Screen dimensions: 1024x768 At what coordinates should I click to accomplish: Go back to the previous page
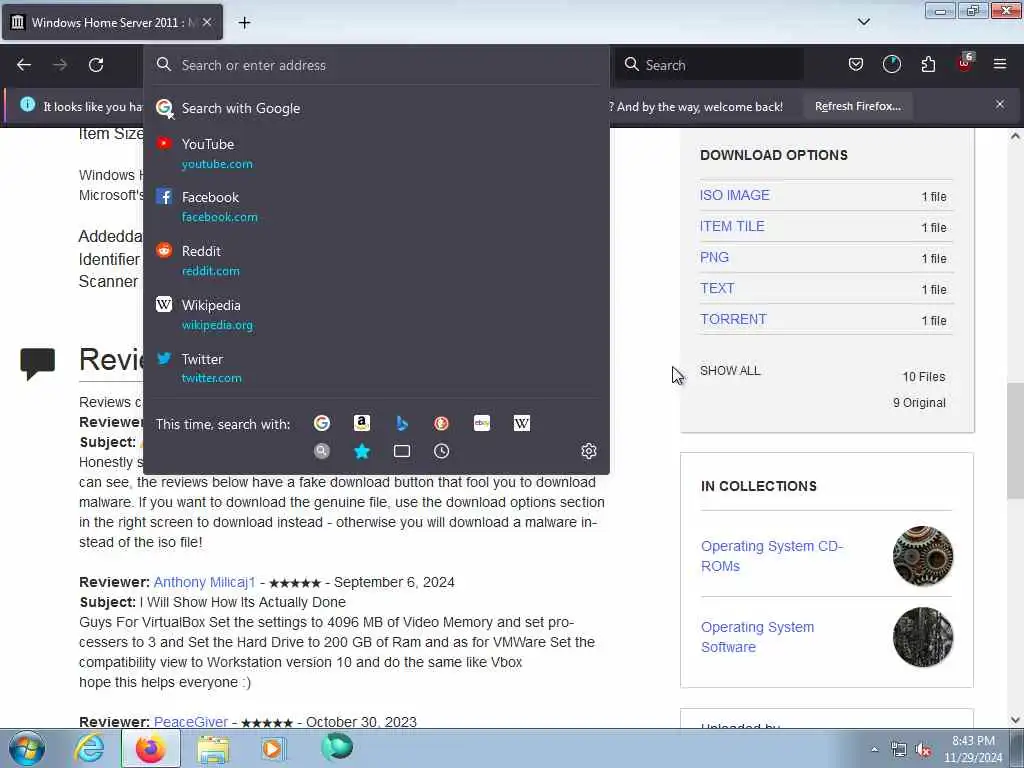point(24,65)
